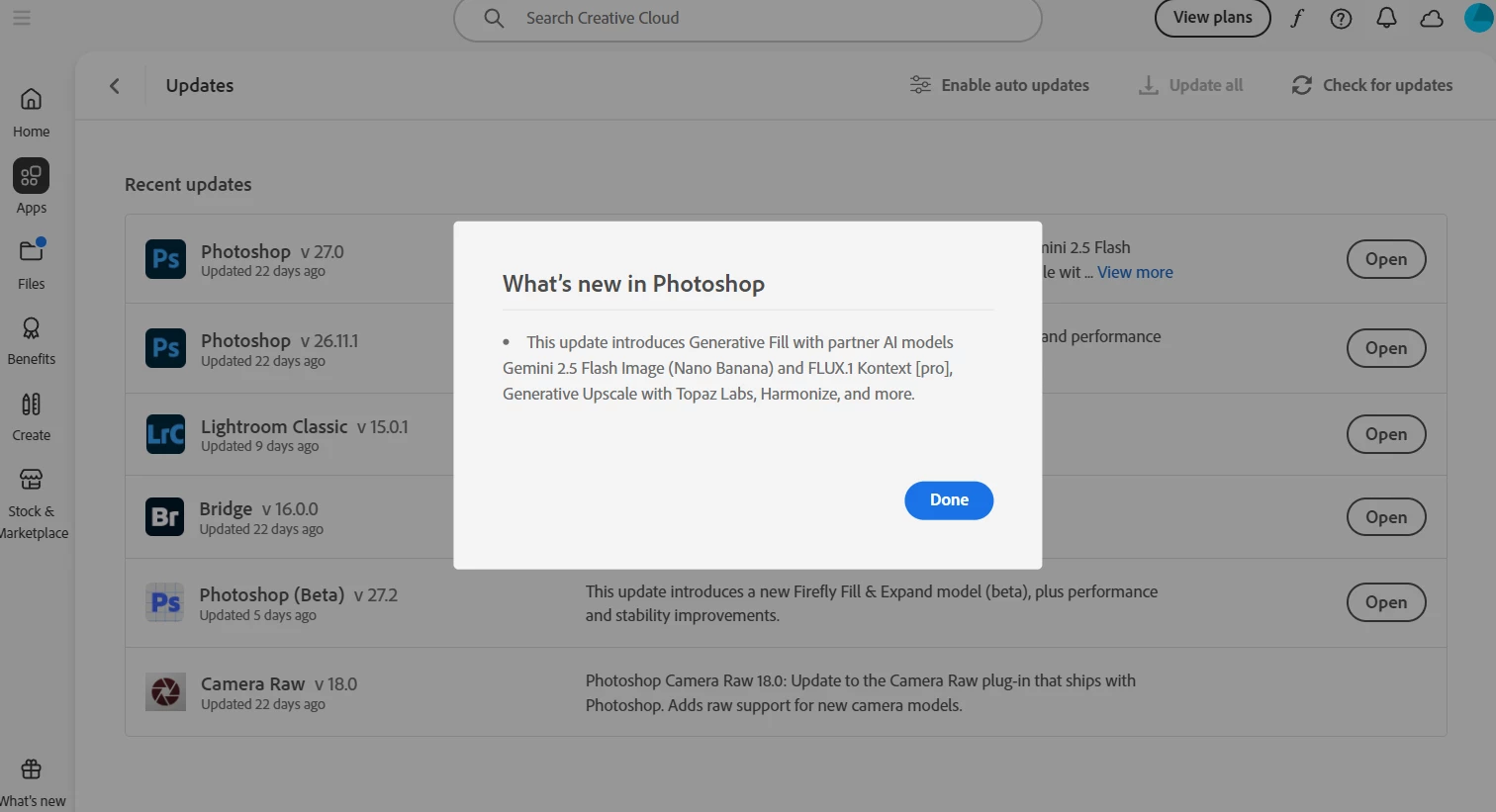1496x812 pixels.
Task: Click the View more link
Action: coord(1135,272)
